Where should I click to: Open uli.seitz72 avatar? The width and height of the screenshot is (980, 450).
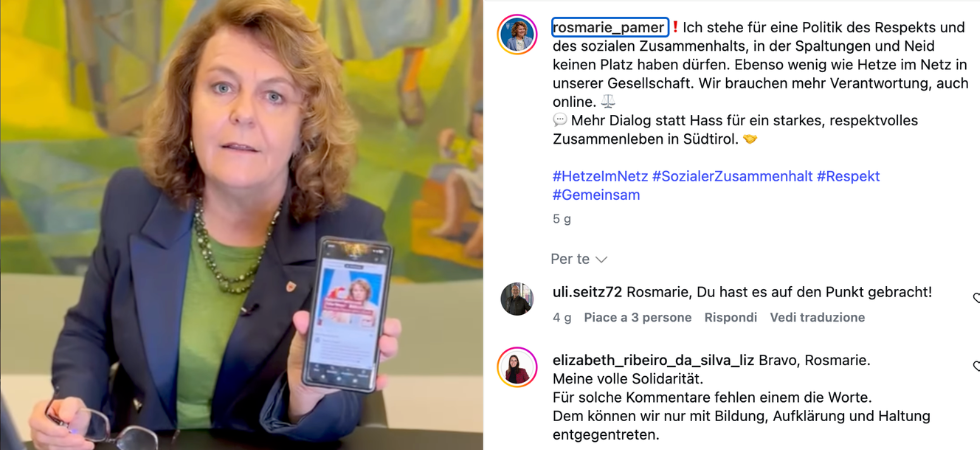[517, 299]
